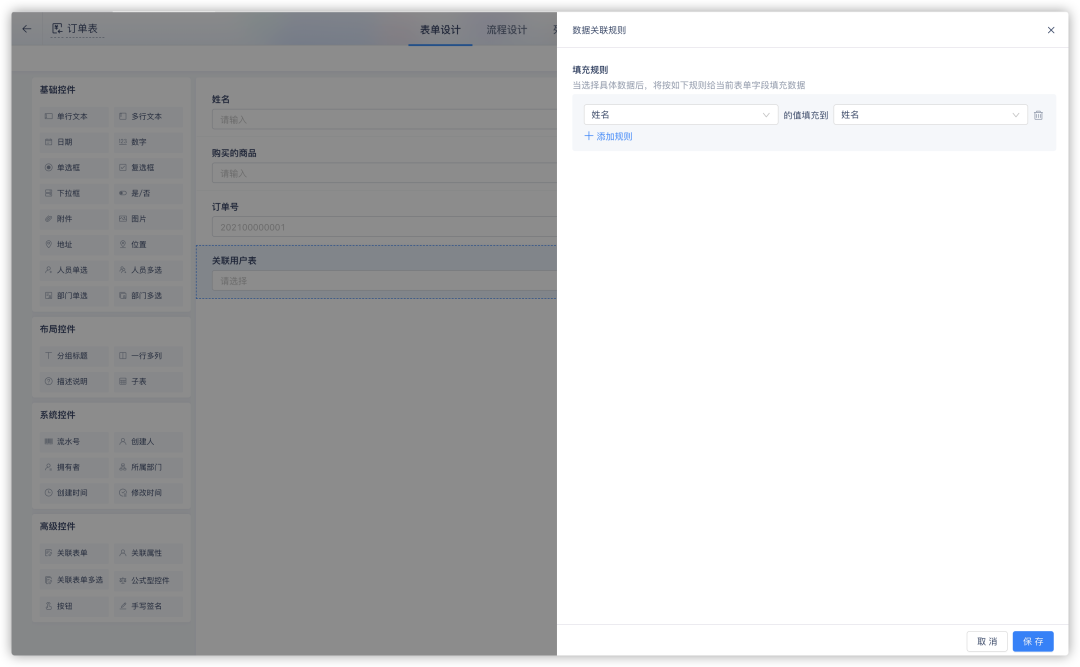Select the 描述说明 layout control
1080x667 pixels.
click(74, 381)
